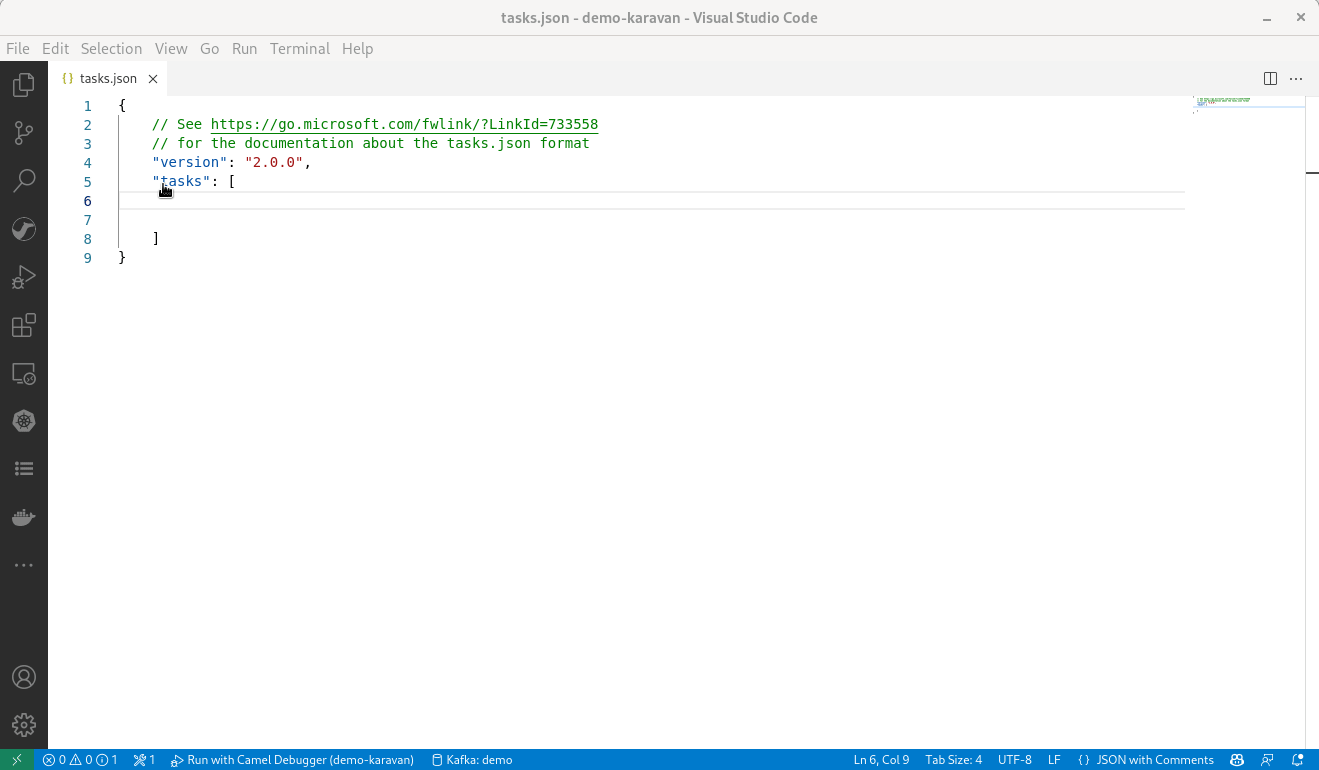Screen dimensions: 1319x770
Task: Open editor actions via the ellipsis near tab area
Action: coord(1296,78)
